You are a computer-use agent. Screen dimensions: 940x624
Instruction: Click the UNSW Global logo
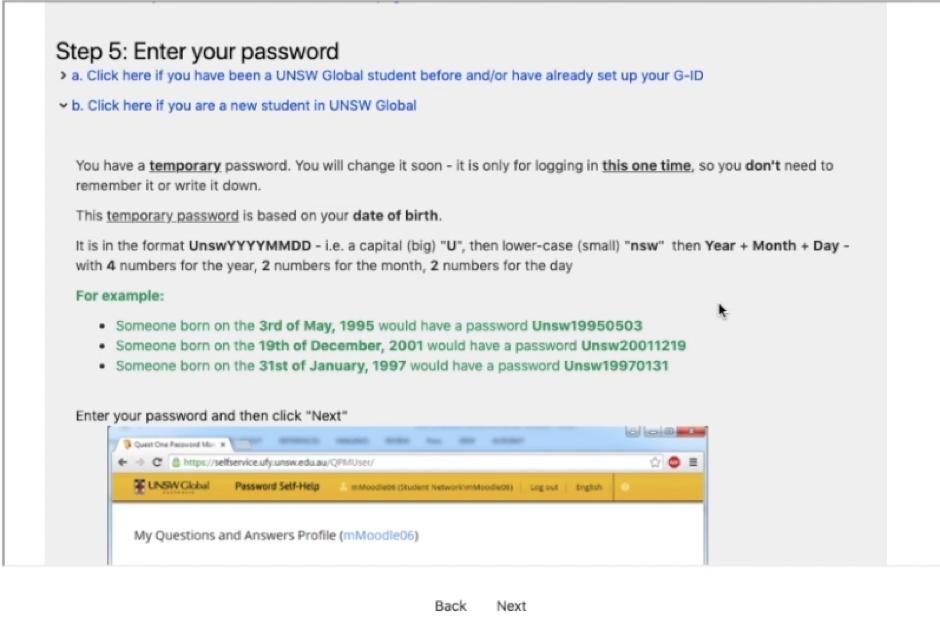click(x=171, y=487)
